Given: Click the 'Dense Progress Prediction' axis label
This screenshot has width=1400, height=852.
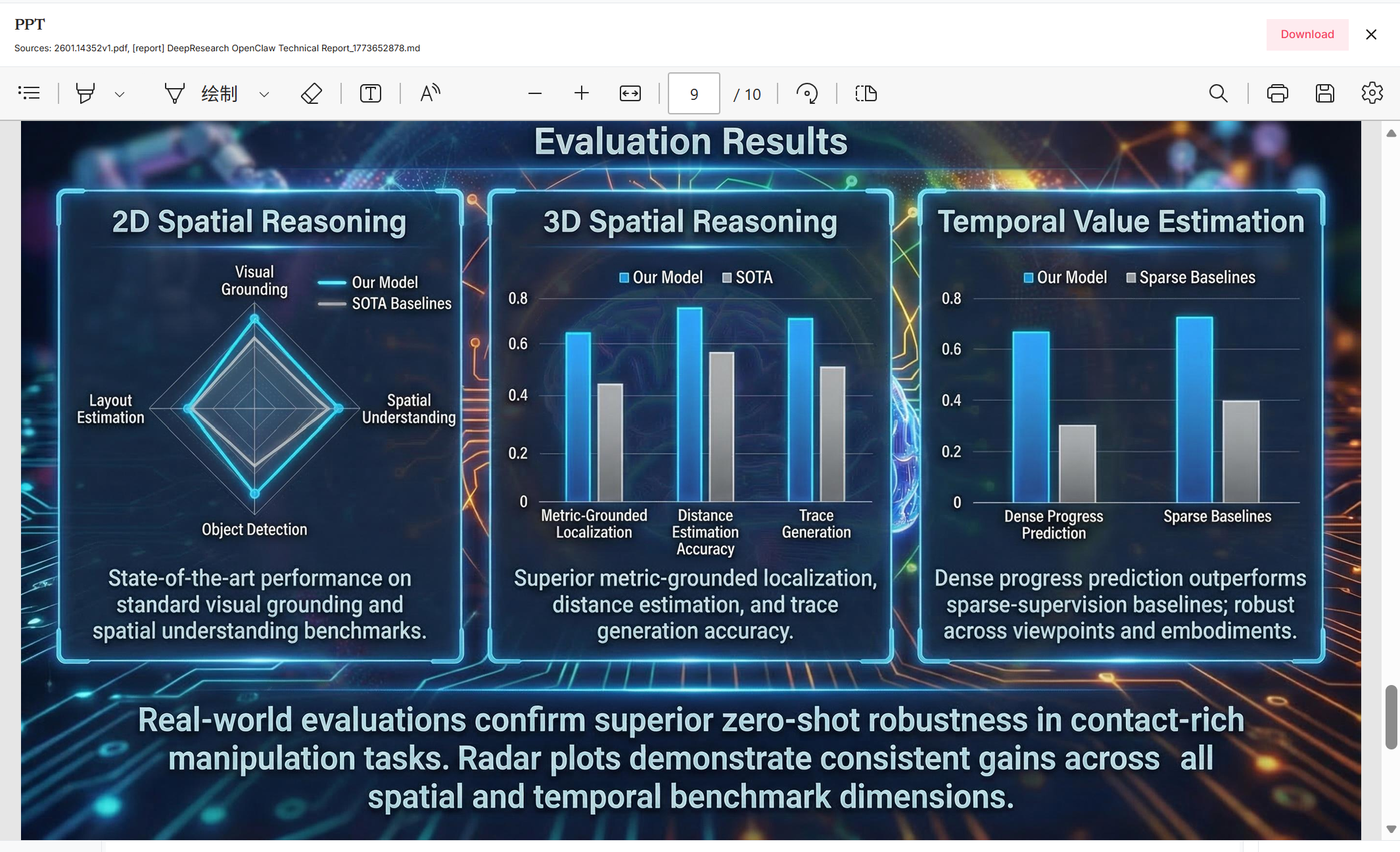Looking at the screenshot, I should pyautogui.click(x=1054, y=525).
